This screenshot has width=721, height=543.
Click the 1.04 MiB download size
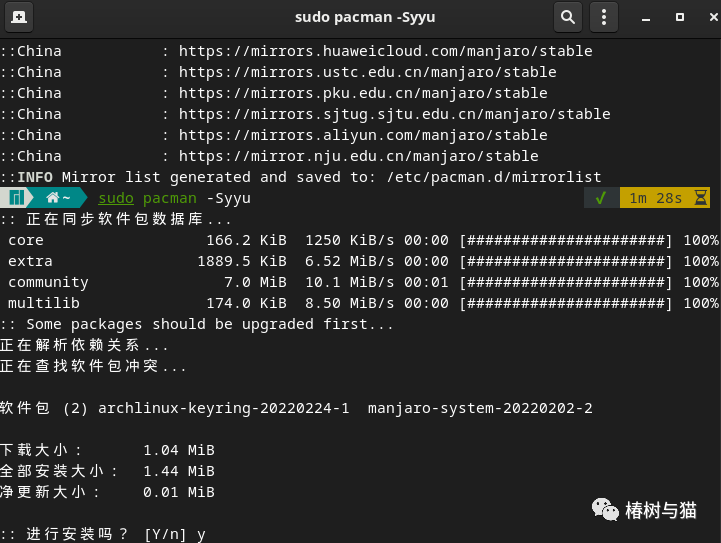(179, 450)
